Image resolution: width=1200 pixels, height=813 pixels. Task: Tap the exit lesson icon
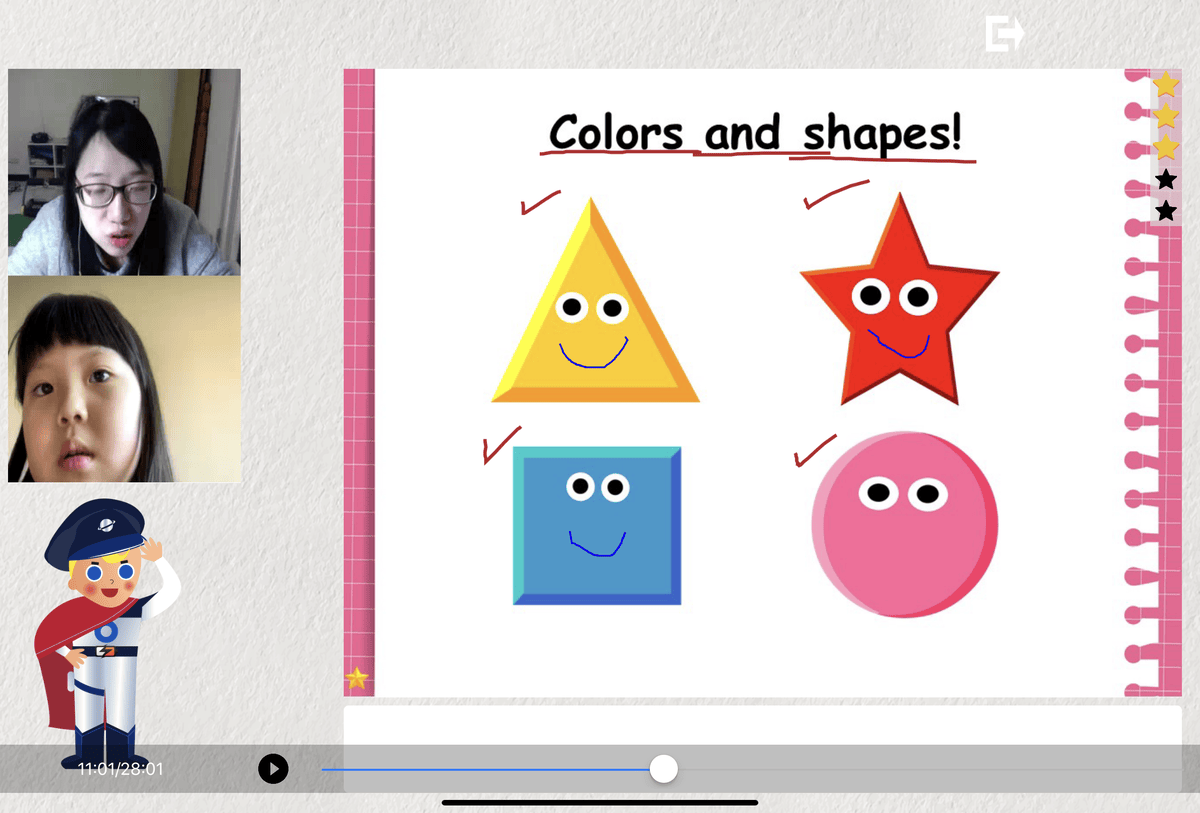tap(1003, 34)
